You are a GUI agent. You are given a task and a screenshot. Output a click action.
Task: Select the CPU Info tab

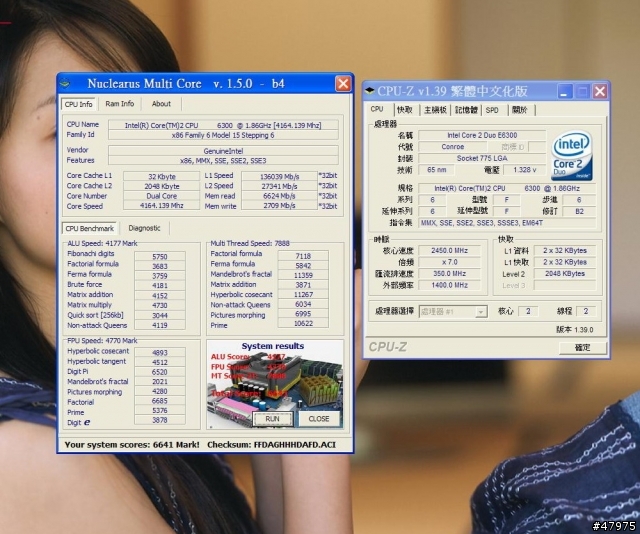tap(79, 104)
